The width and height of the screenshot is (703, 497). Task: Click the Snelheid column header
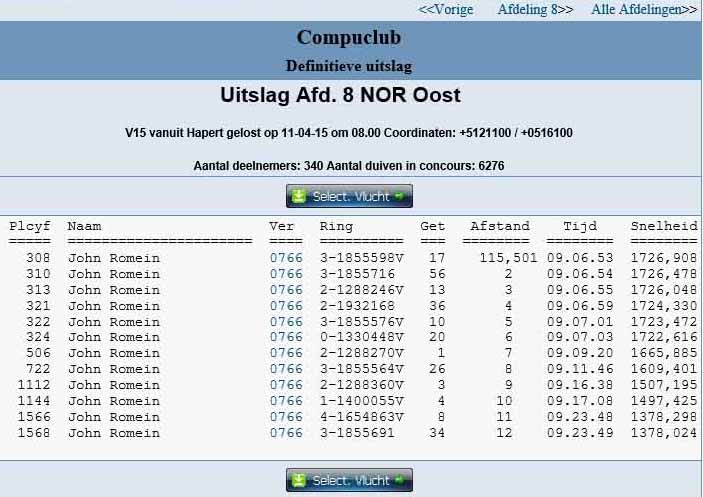[x=664, y=226]
